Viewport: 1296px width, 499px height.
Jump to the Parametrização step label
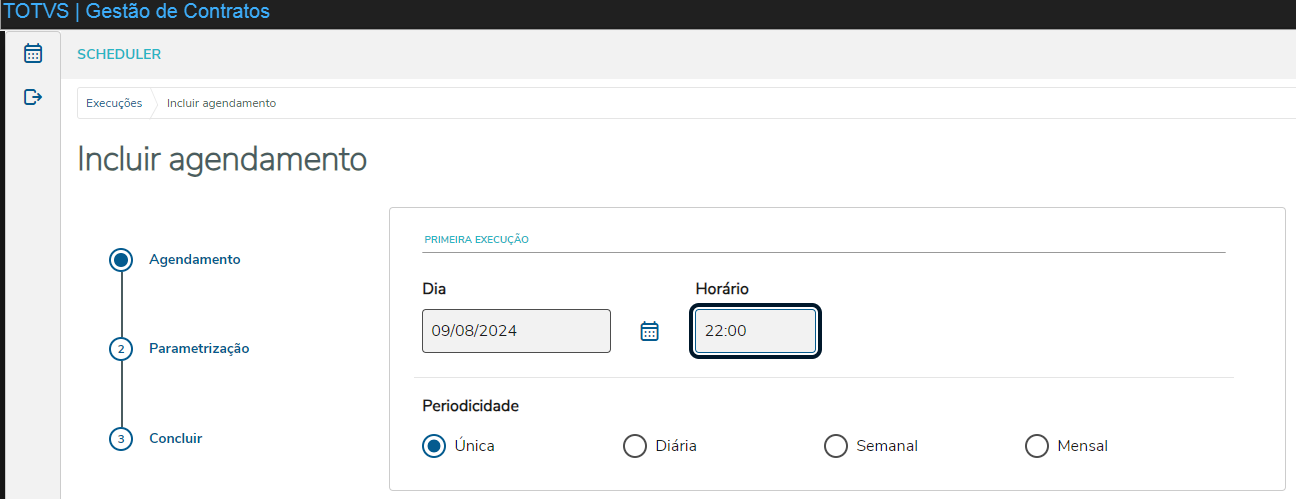199,349
